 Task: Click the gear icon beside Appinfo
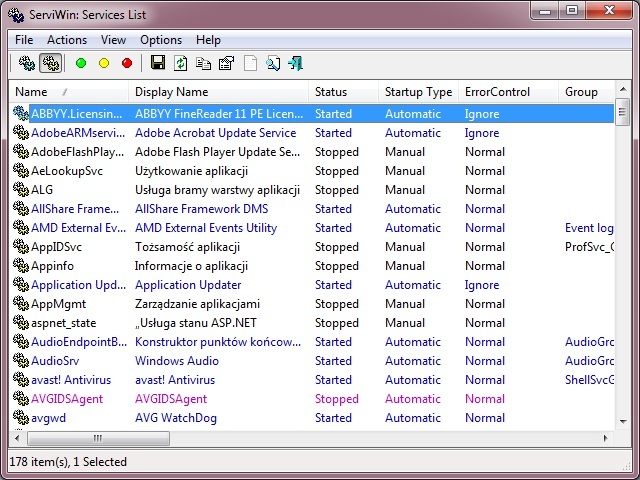tap(20, 265)
